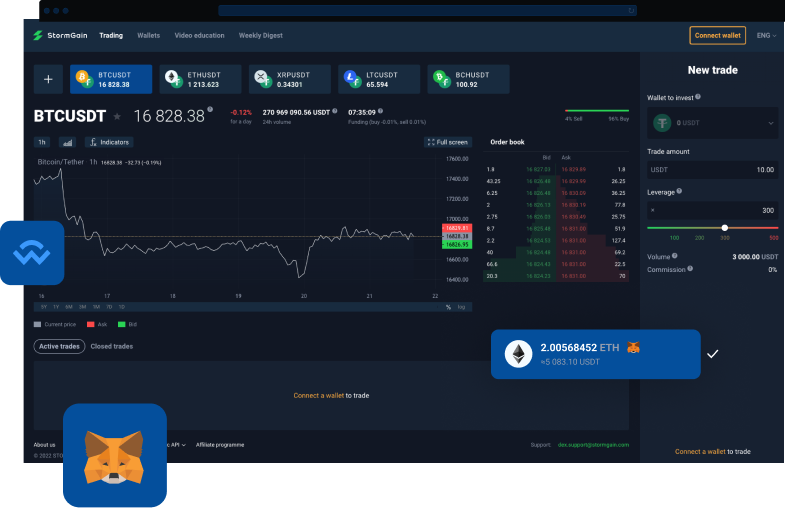The height and width of the screenshot is (508, 785).
Task: Select the BTCUSDT instrument card
Action: [111, 79]
